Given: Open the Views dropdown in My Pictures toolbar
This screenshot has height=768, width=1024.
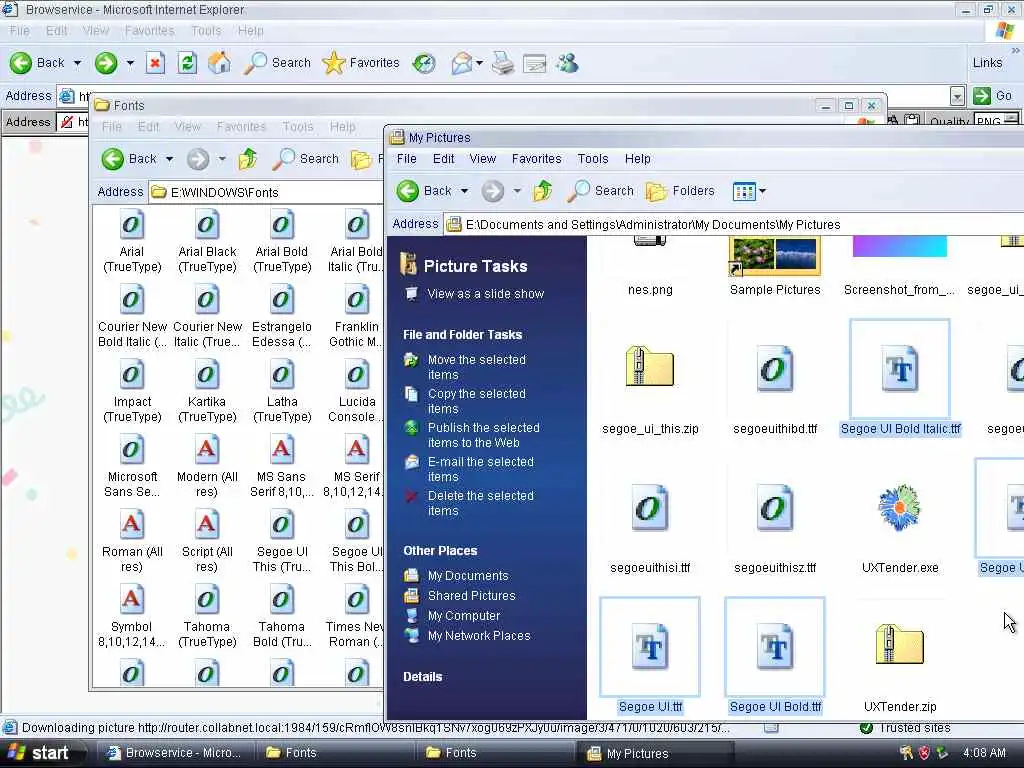Looking at the screenshot, I should [761, 191].
